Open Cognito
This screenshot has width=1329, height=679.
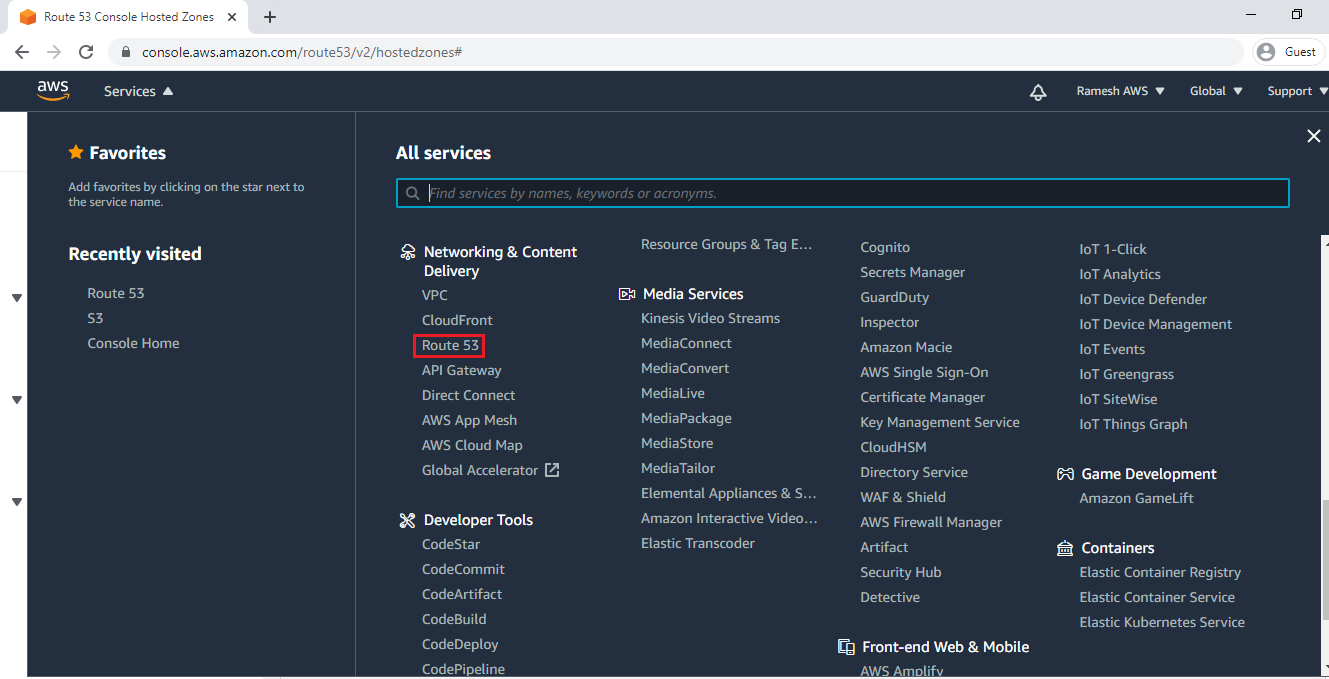(885, 247)
